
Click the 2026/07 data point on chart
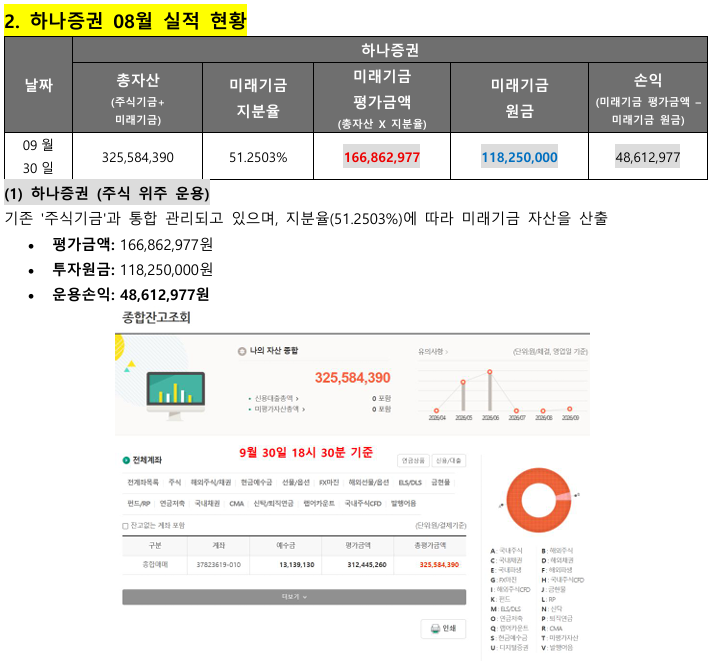(x=516, y=411)
